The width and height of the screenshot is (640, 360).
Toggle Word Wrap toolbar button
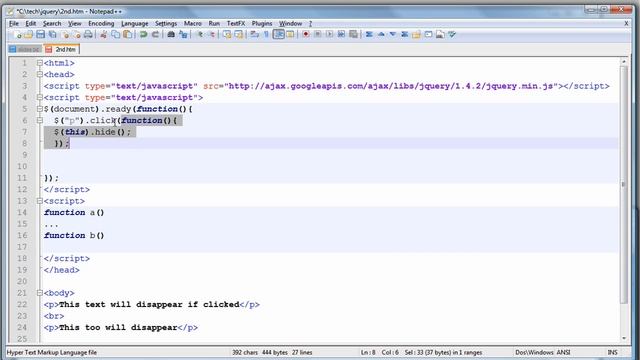(254, 35)
